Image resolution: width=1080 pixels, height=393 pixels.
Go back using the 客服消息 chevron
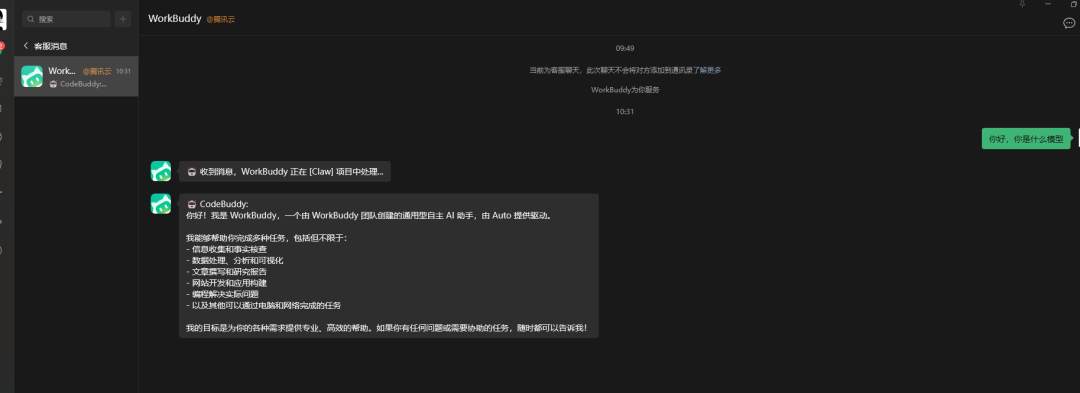pos(25,46)
